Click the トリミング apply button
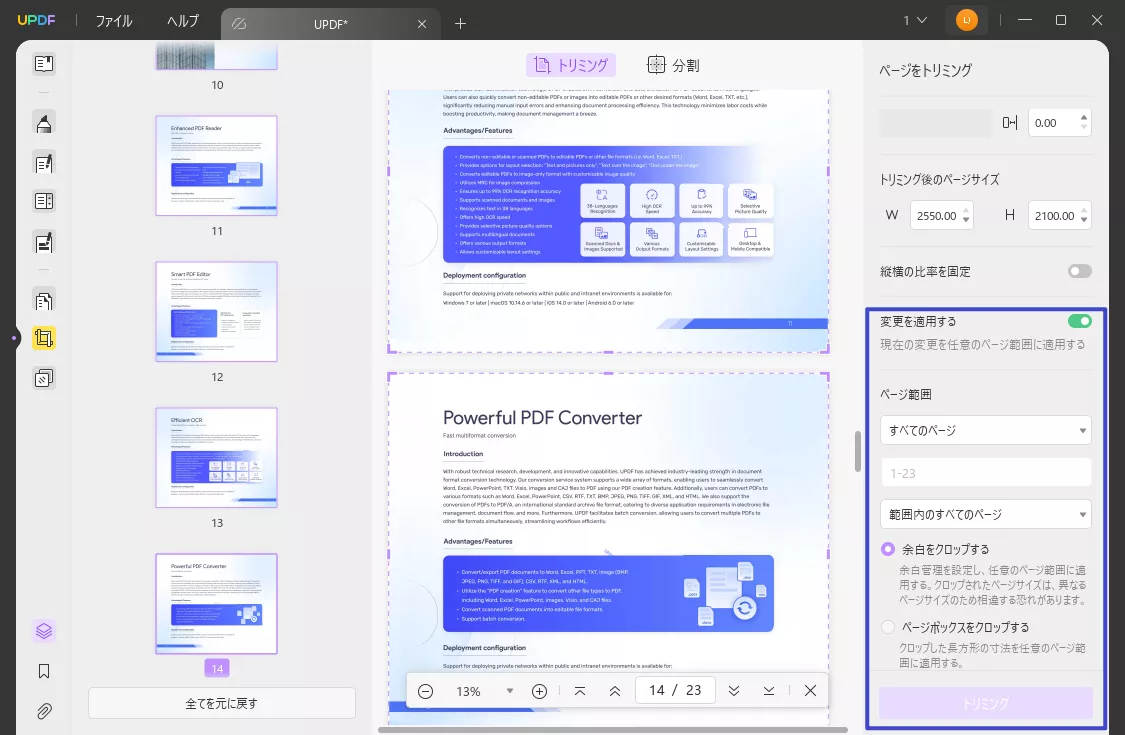This screenshot has width=1125, height=735. pos(986,703)
